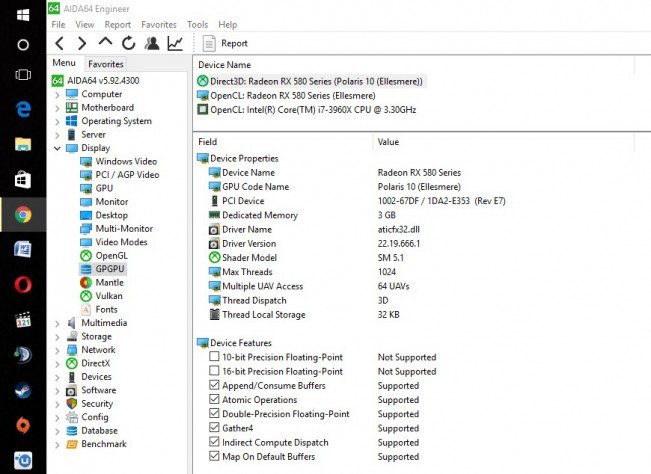
Task: Click the Config icon in the tree
Action: click(x=72, y=417)
